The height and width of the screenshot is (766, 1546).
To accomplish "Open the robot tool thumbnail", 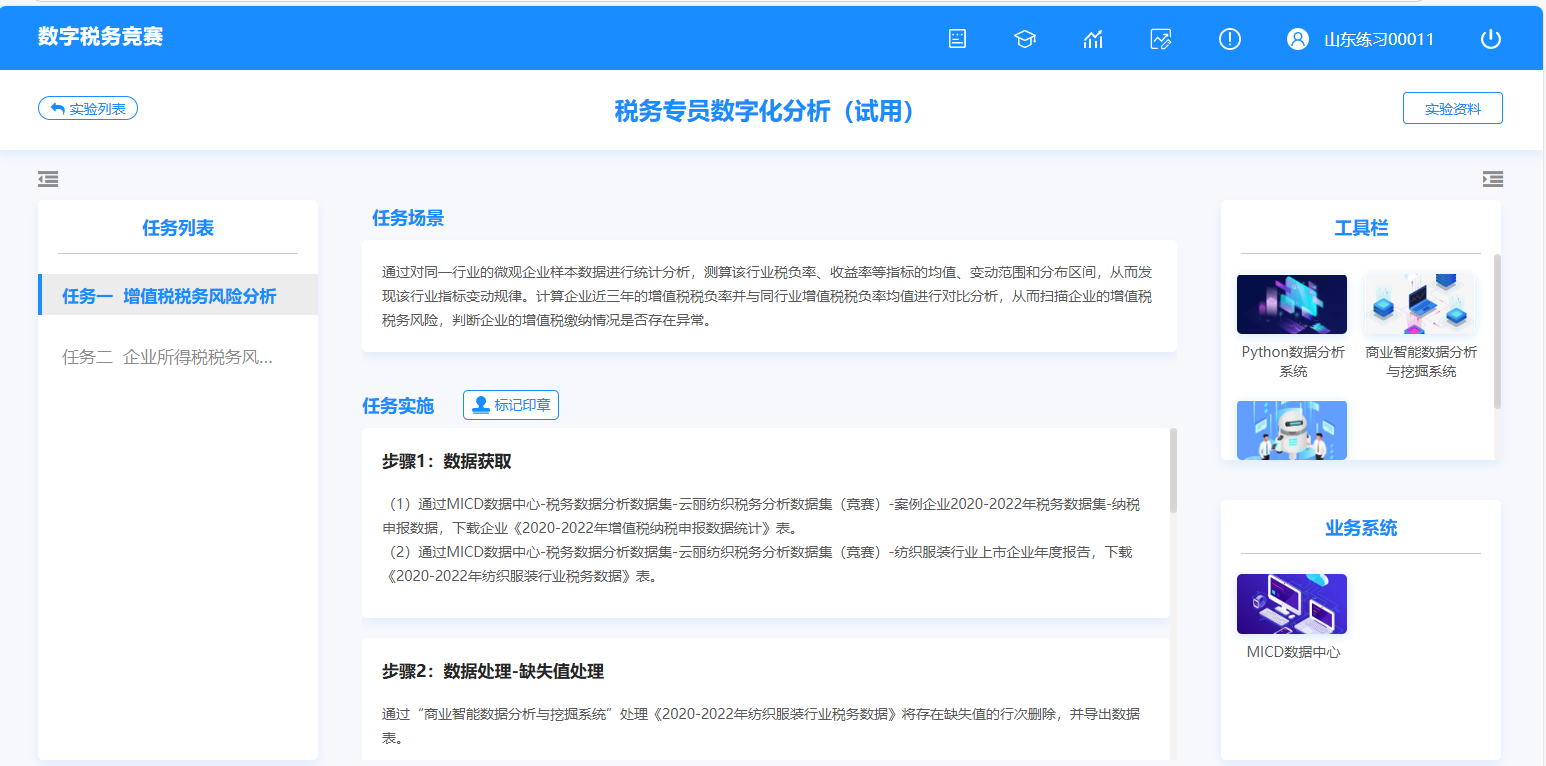I will click(x=1292, y=430).
